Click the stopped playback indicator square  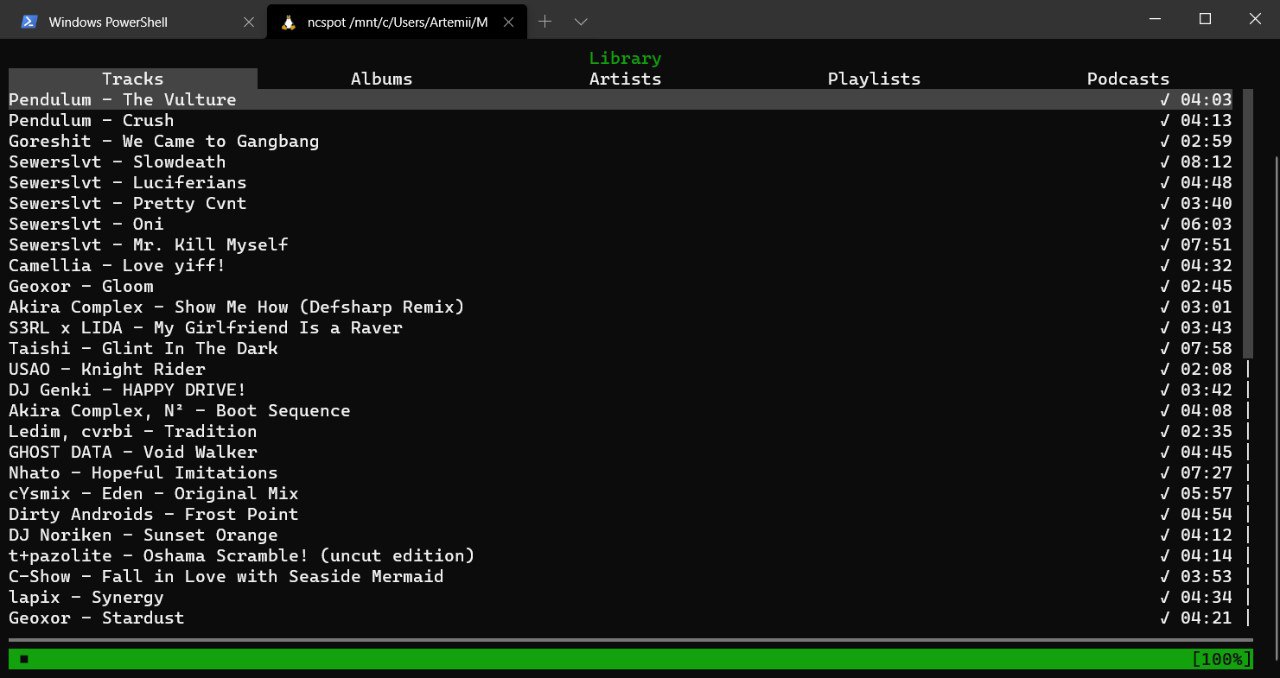click(24, 659)
